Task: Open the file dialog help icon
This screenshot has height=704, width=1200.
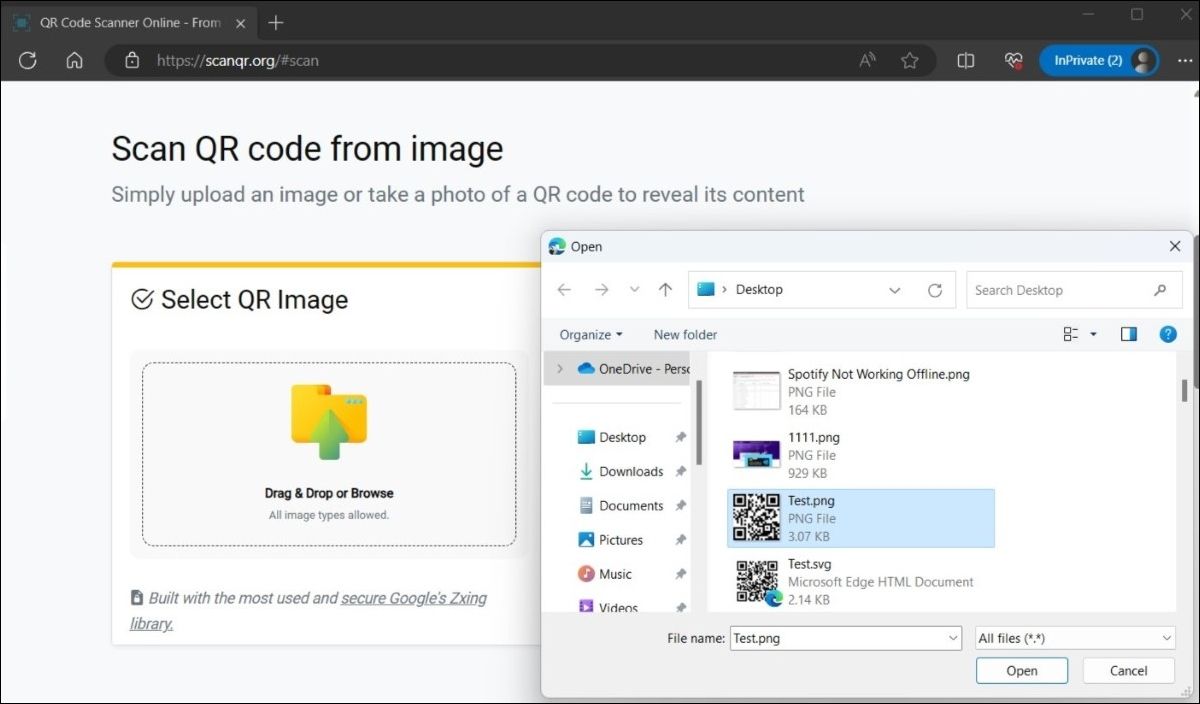Action: click(x=1167, y=335)
